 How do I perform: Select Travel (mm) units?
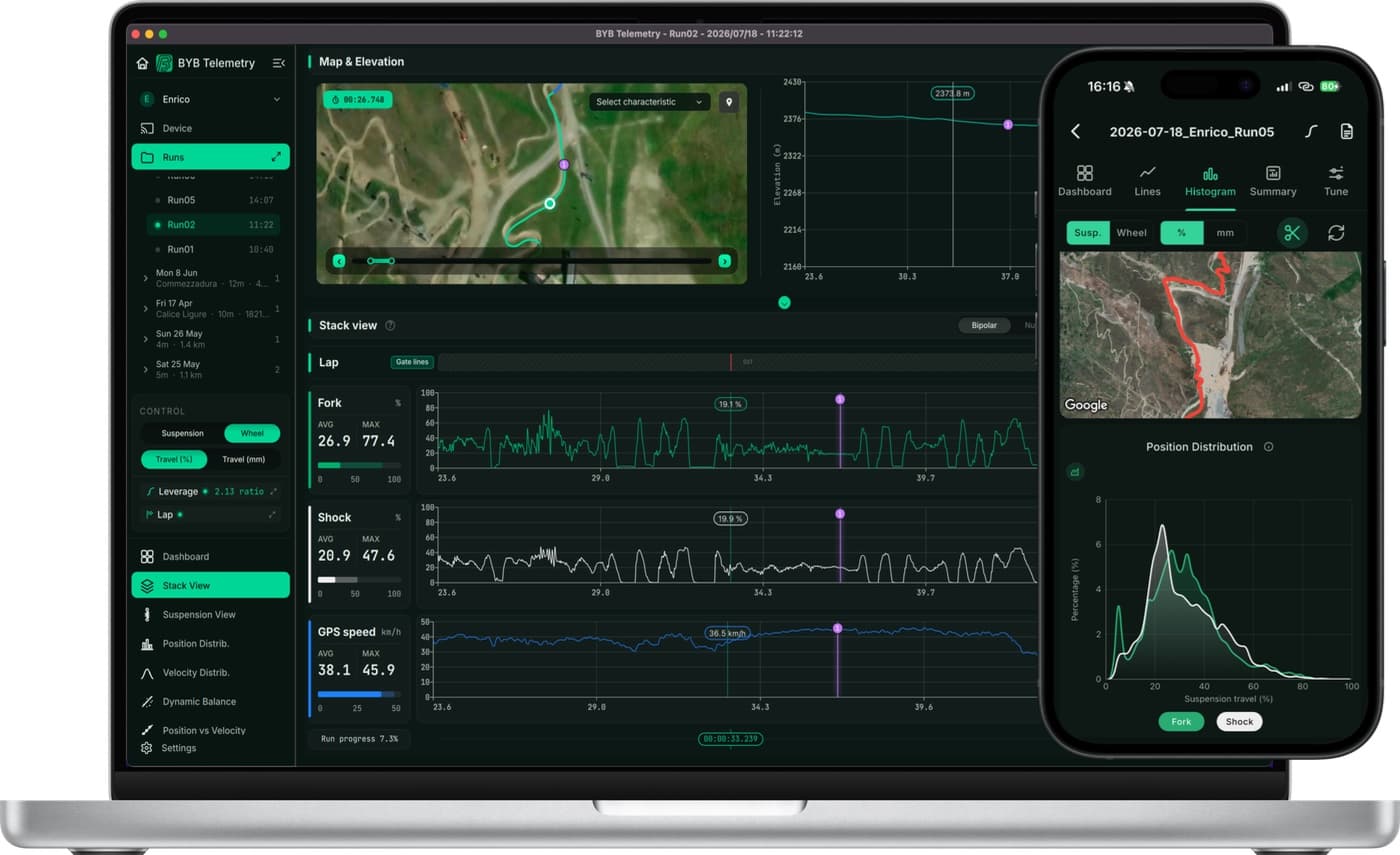point(245,460)
